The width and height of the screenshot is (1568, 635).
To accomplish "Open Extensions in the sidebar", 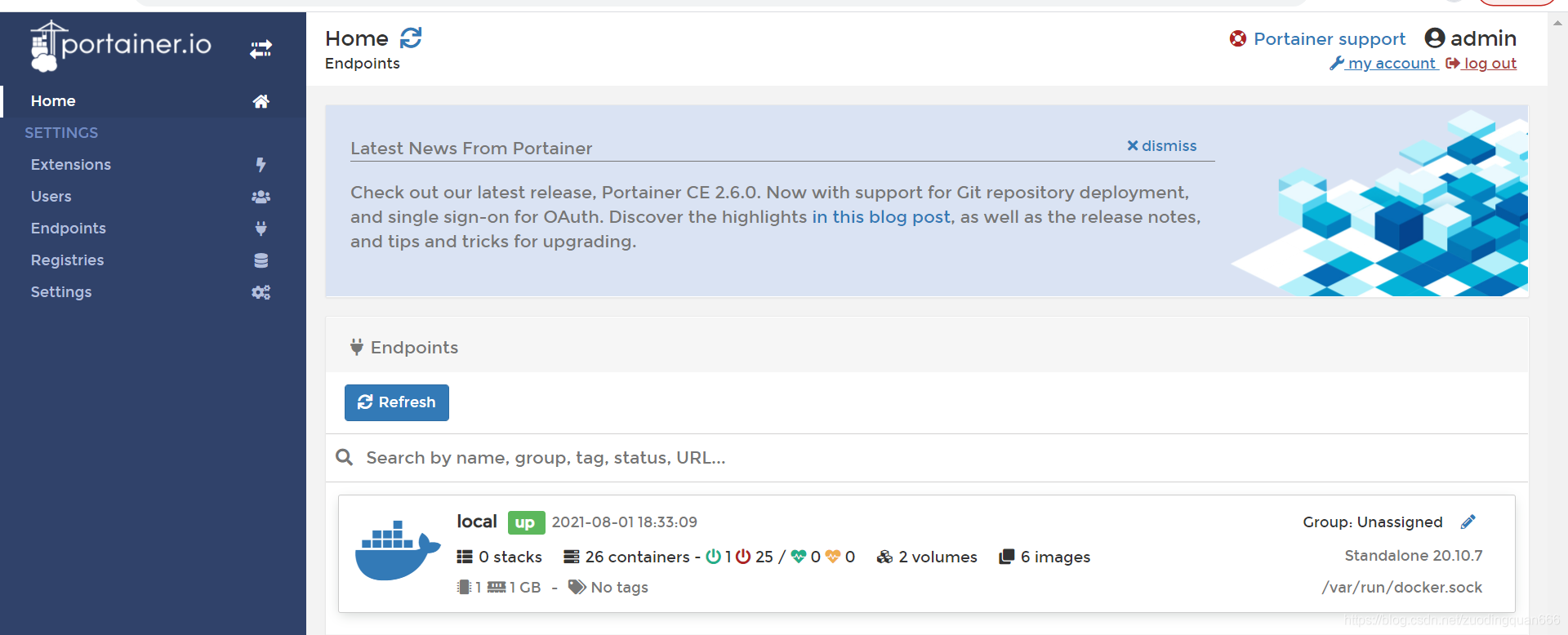I will pyautogui.click(x=153, y=165).
